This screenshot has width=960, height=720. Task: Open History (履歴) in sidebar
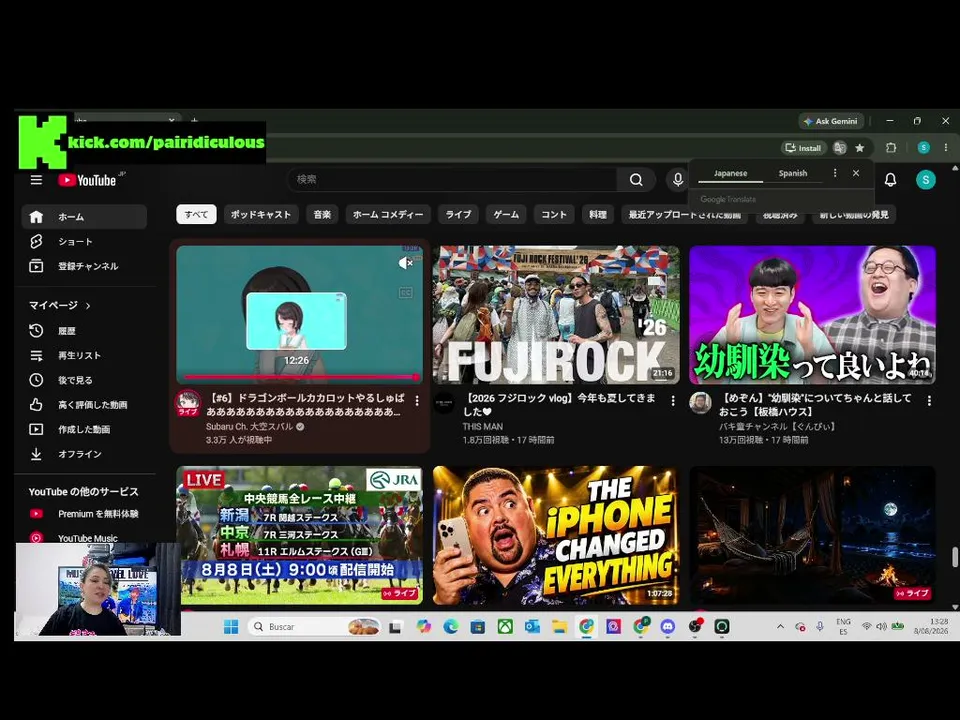(x=84, y=331)
